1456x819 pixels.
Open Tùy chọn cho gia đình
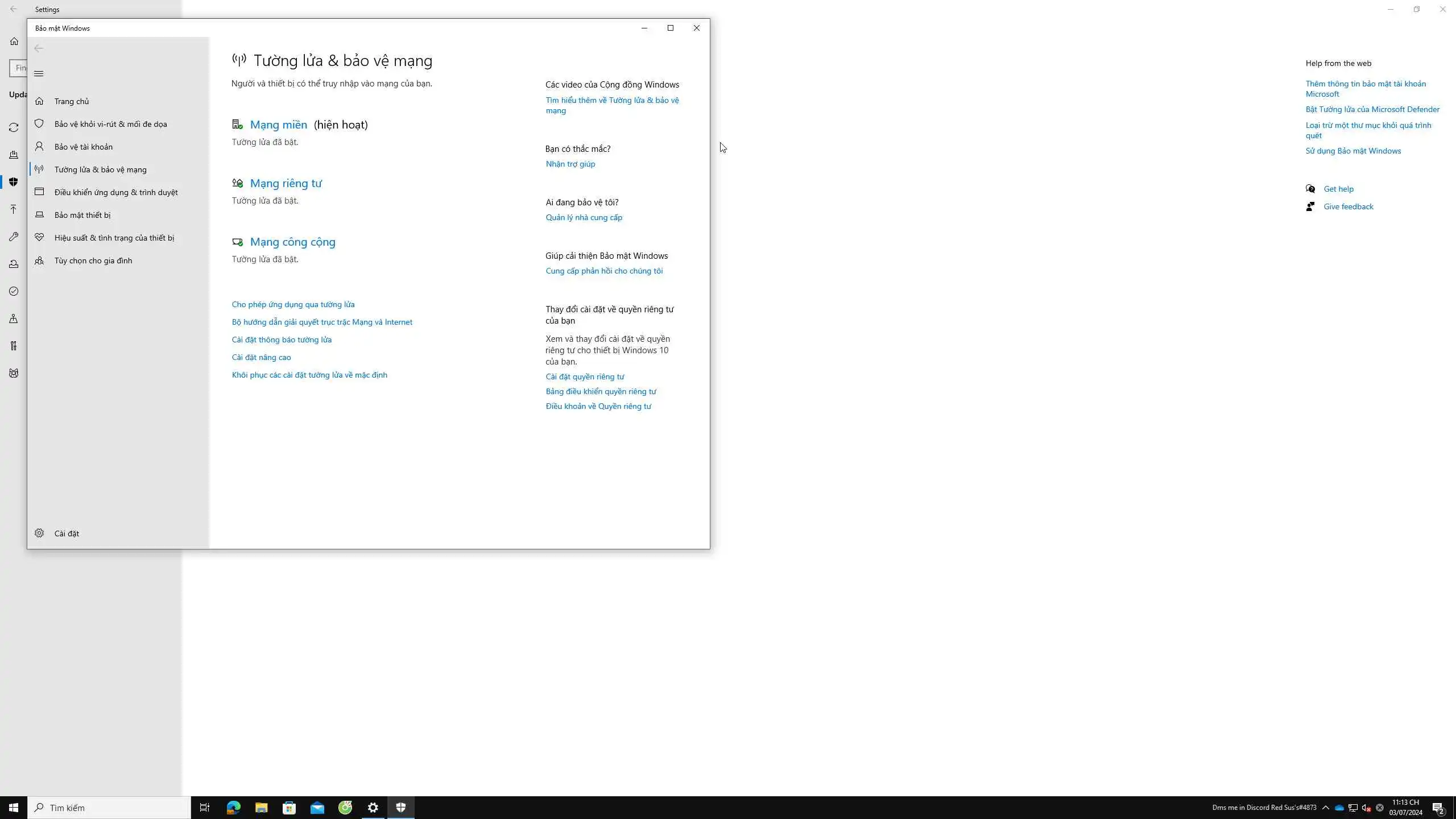click(x=93, y=260)
